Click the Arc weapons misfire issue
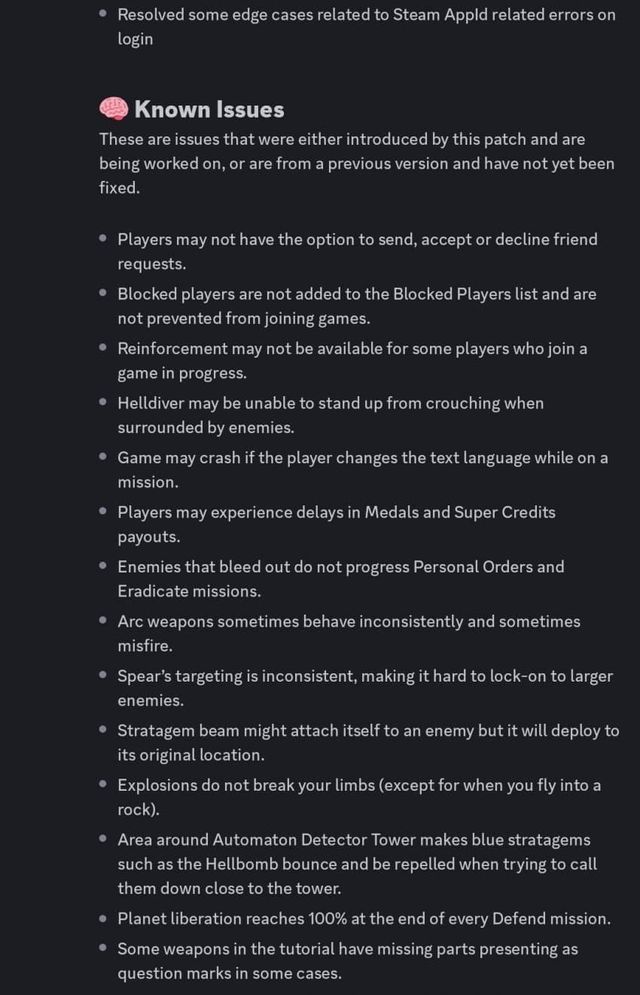This screenshot has height=995, width=640. [x=348, y=633]
